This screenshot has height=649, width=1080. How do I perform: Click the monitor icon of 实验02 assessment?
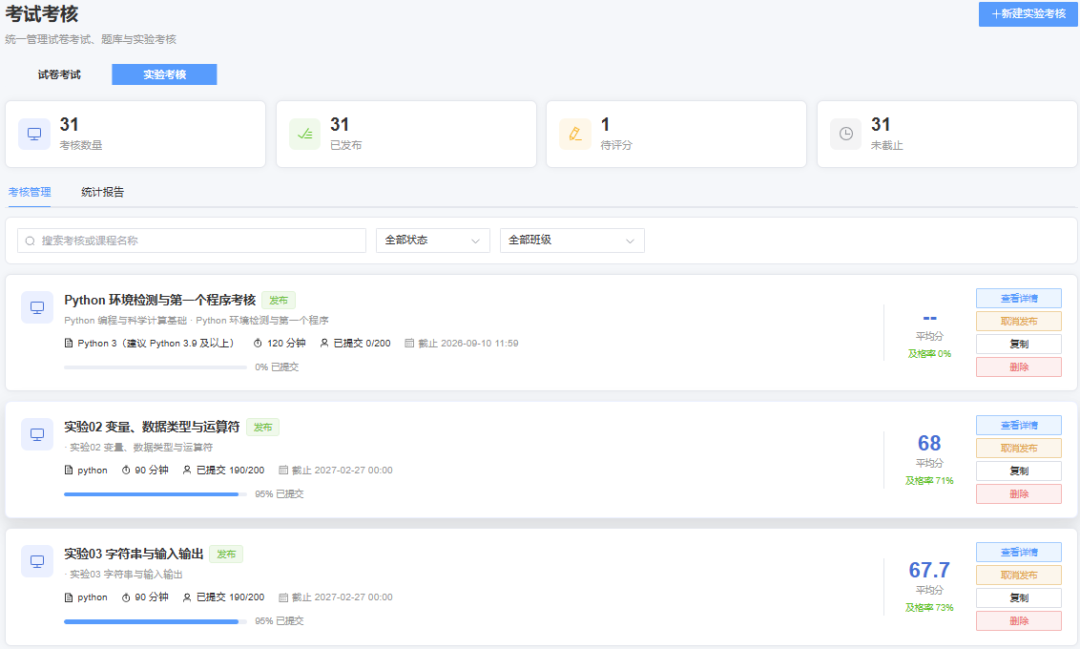click(37, 434)
